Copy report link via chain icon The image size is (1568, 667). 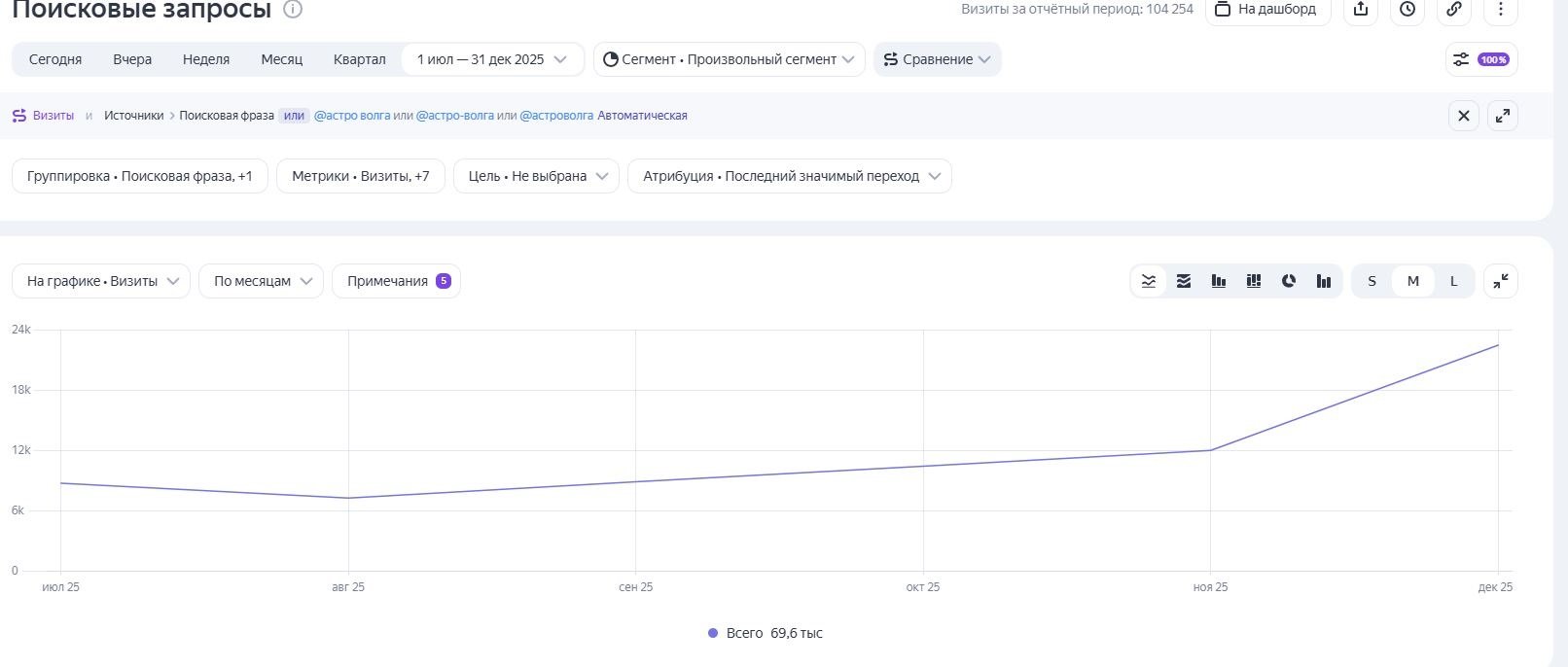point(1454,9)
